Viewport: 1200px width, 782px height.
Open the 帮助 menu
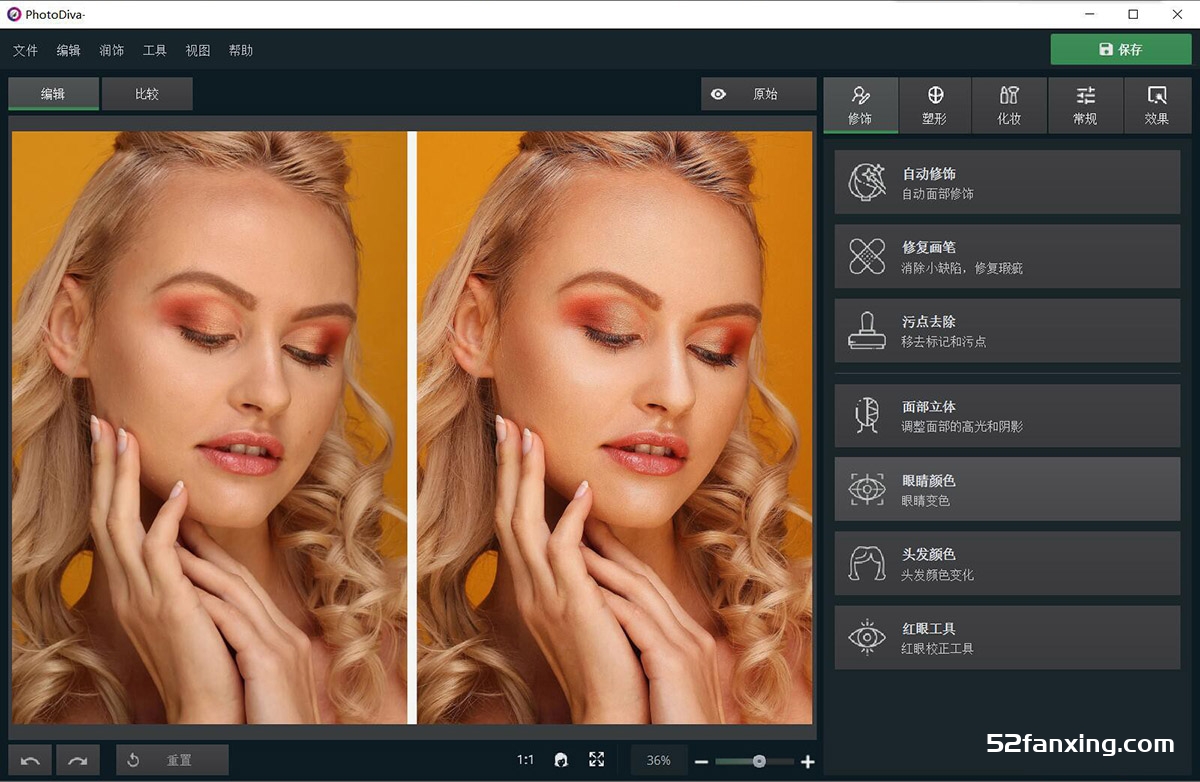click(x=240, y=50)
